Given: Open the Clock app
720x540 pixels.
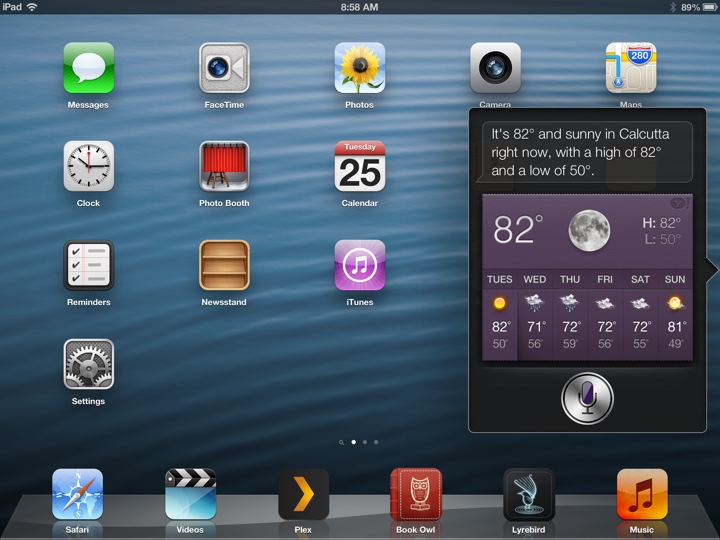Looking at the screenshot, I should click(89, 166).
